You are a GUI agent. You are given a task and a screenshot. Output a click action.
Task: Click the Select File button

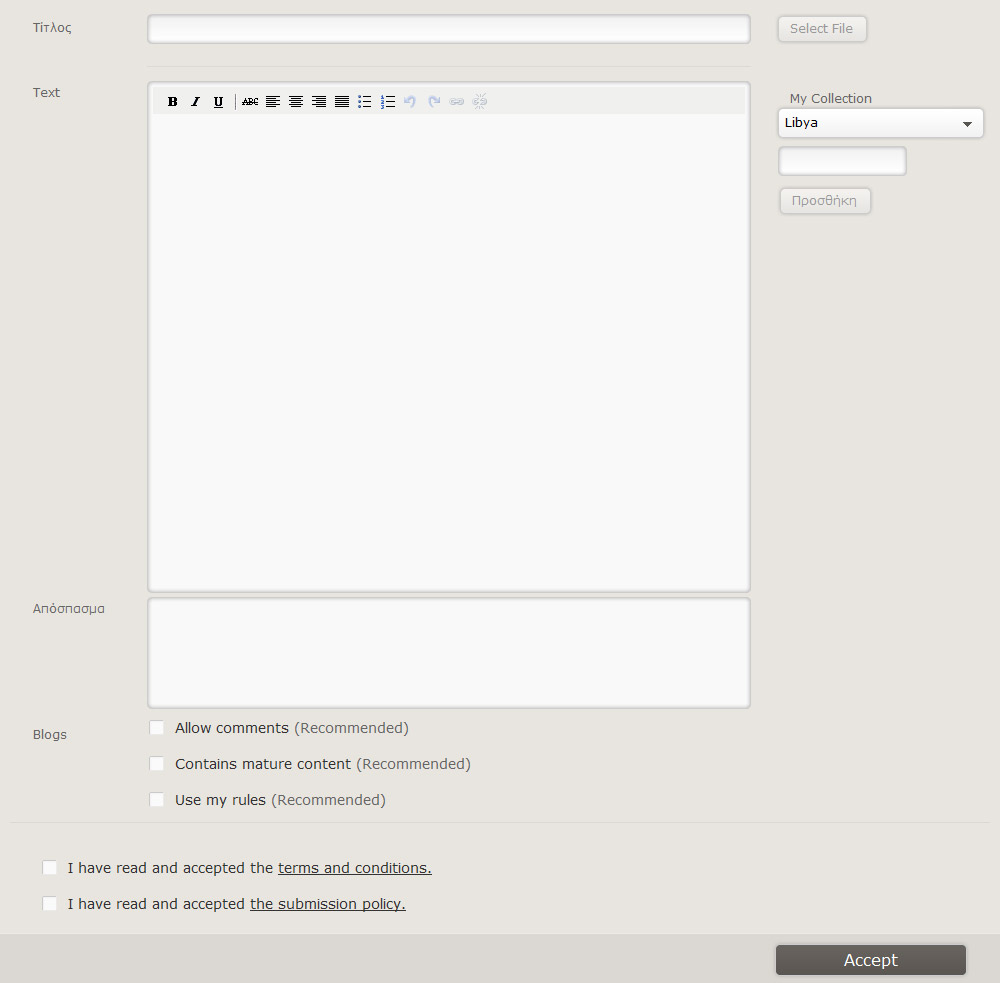pos(821,29)
